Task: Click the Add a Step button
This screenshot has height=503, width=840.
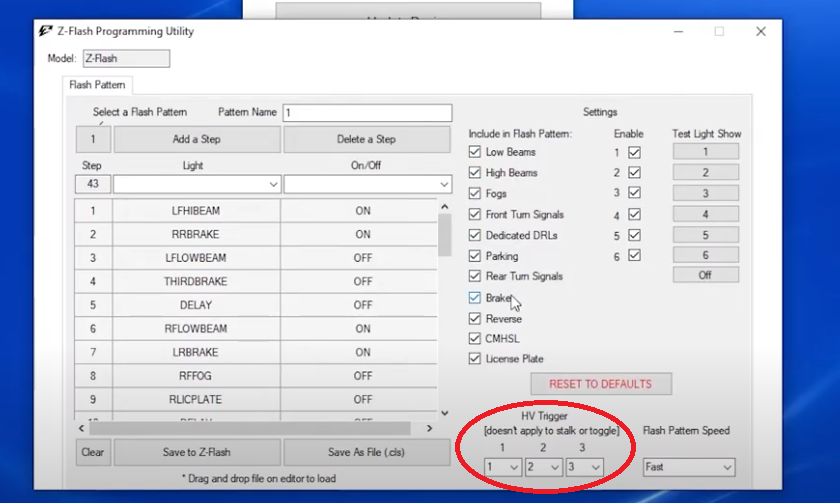Action: coord(197,139)
